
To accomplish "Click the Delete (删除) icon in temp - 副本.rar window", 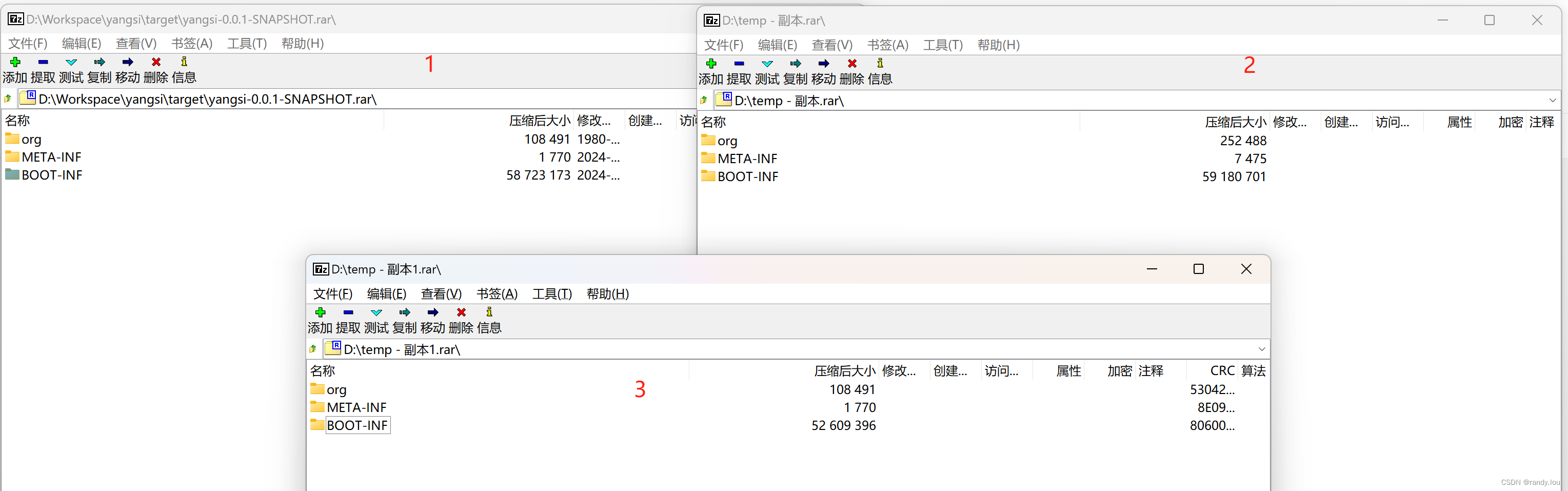I will pos(852,63).
